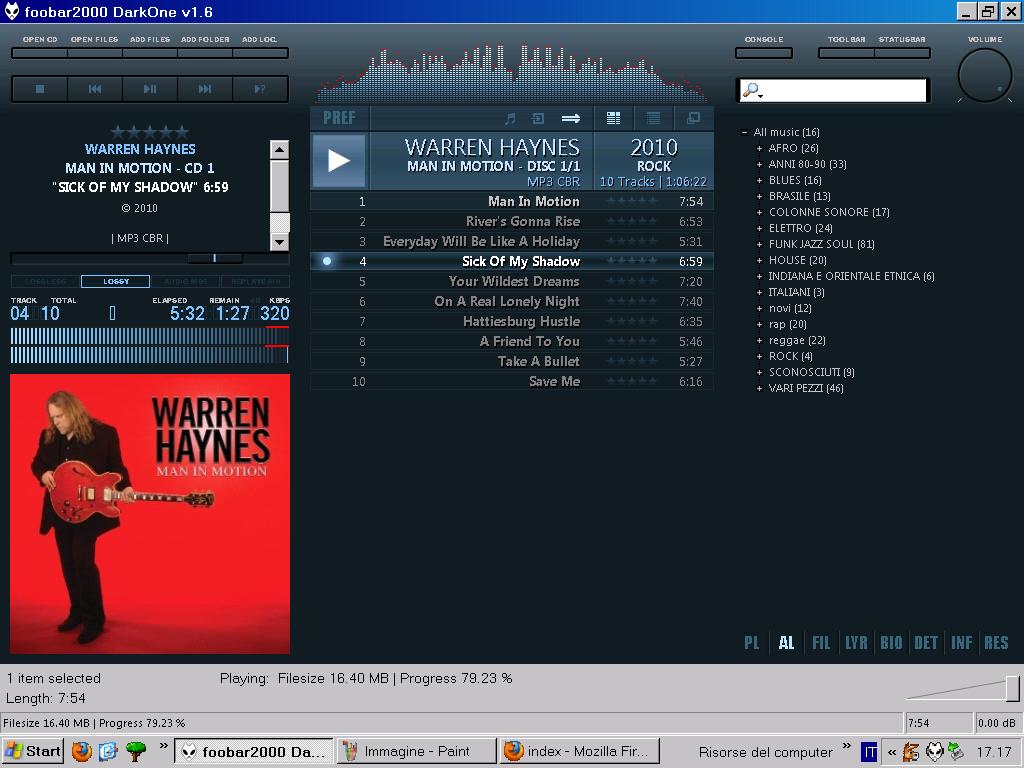Click the Warren Haynes album cover art
1024x768 pixels.
coord(150,513)
